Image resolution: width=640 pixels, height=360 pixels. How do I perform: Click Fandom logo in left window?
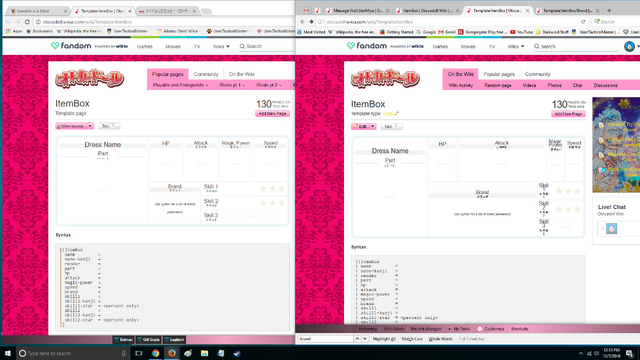(71, 46)
